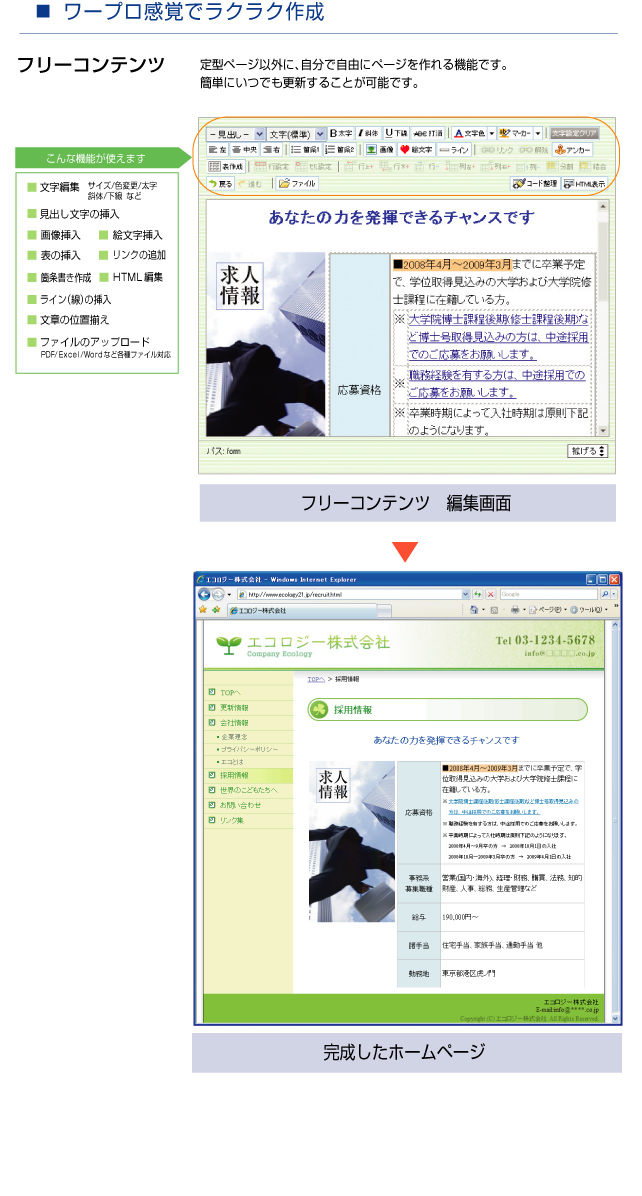Click the unlink (解除) toolbar button

click(533, 150)
